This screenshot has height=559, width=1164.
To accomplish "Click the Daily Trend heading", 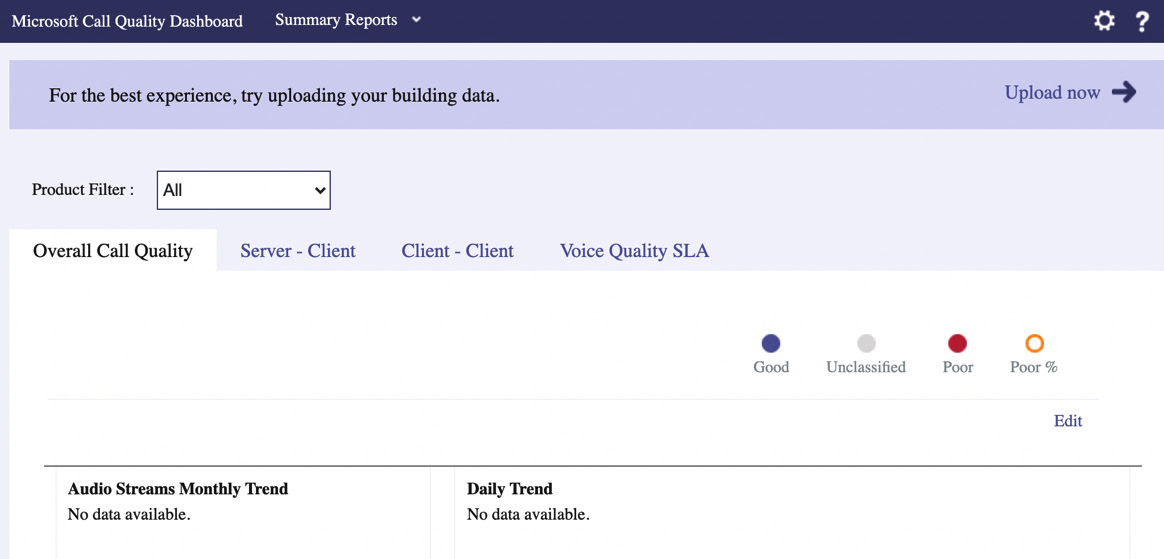I will 510,489.
